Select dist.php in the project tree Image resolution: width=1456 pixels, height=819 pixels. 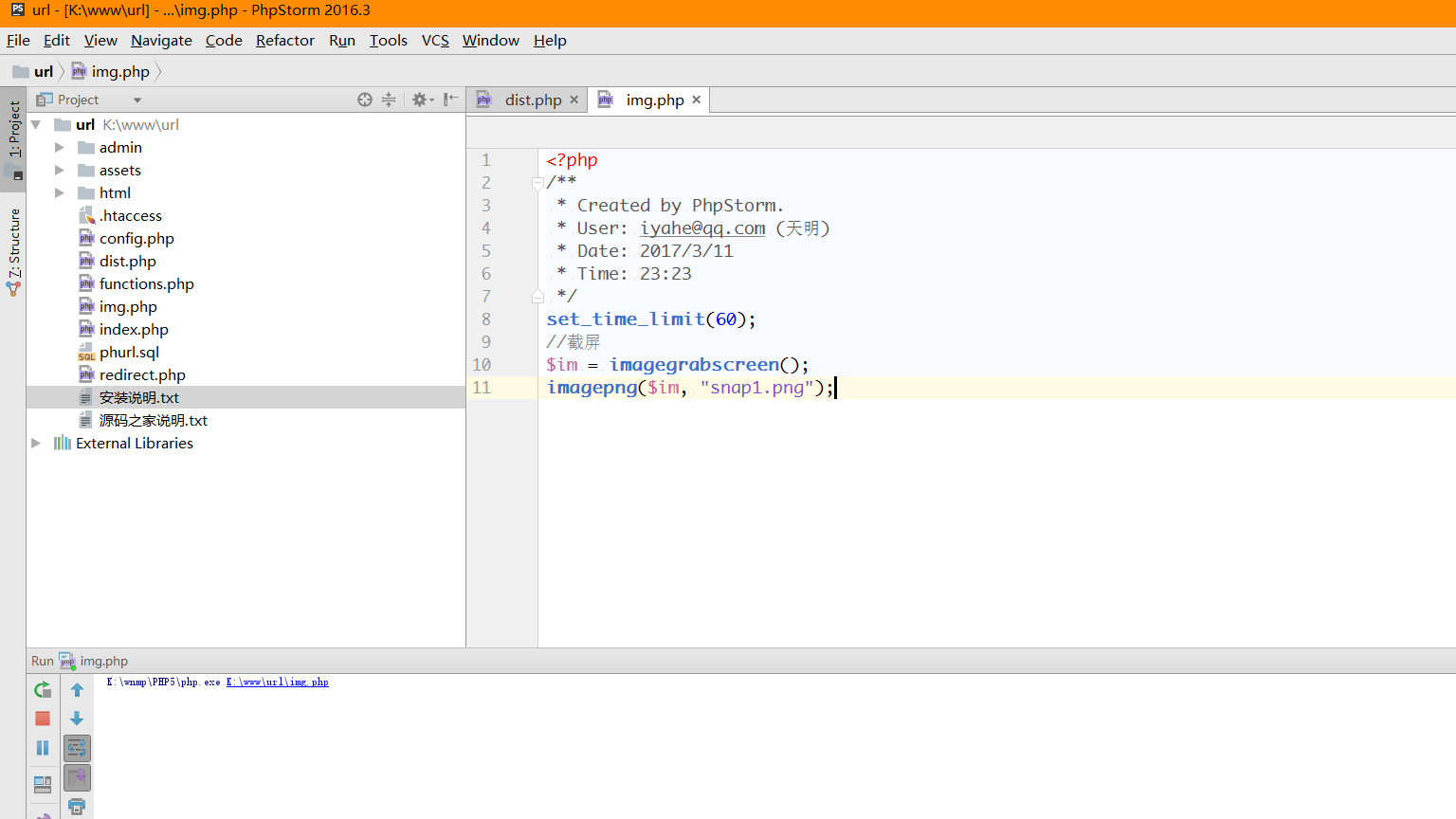[x=128, y=261]
